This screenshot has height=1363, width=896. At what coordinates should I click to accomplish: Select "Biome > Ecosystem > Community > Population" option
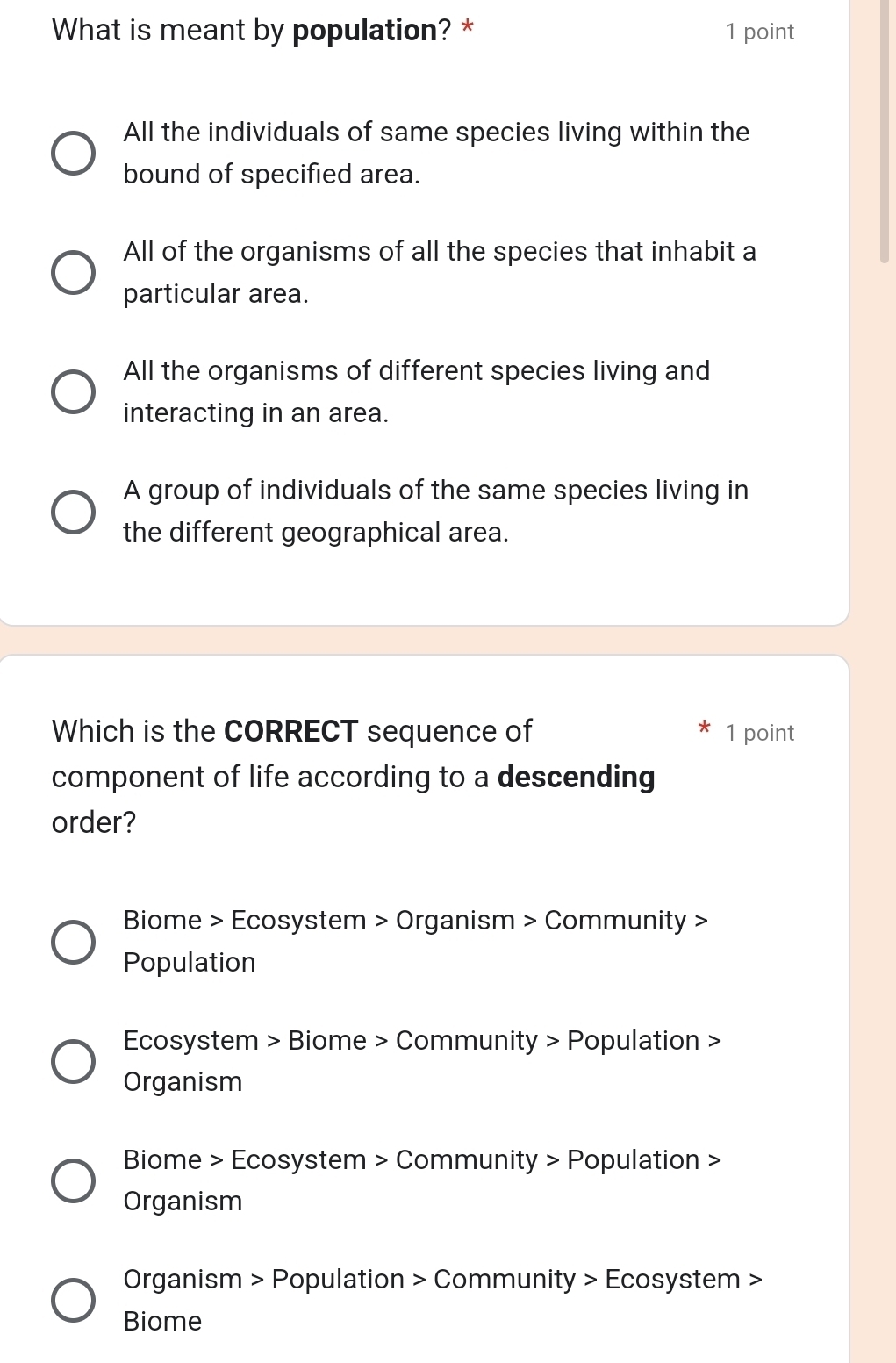coord(74,1180)
